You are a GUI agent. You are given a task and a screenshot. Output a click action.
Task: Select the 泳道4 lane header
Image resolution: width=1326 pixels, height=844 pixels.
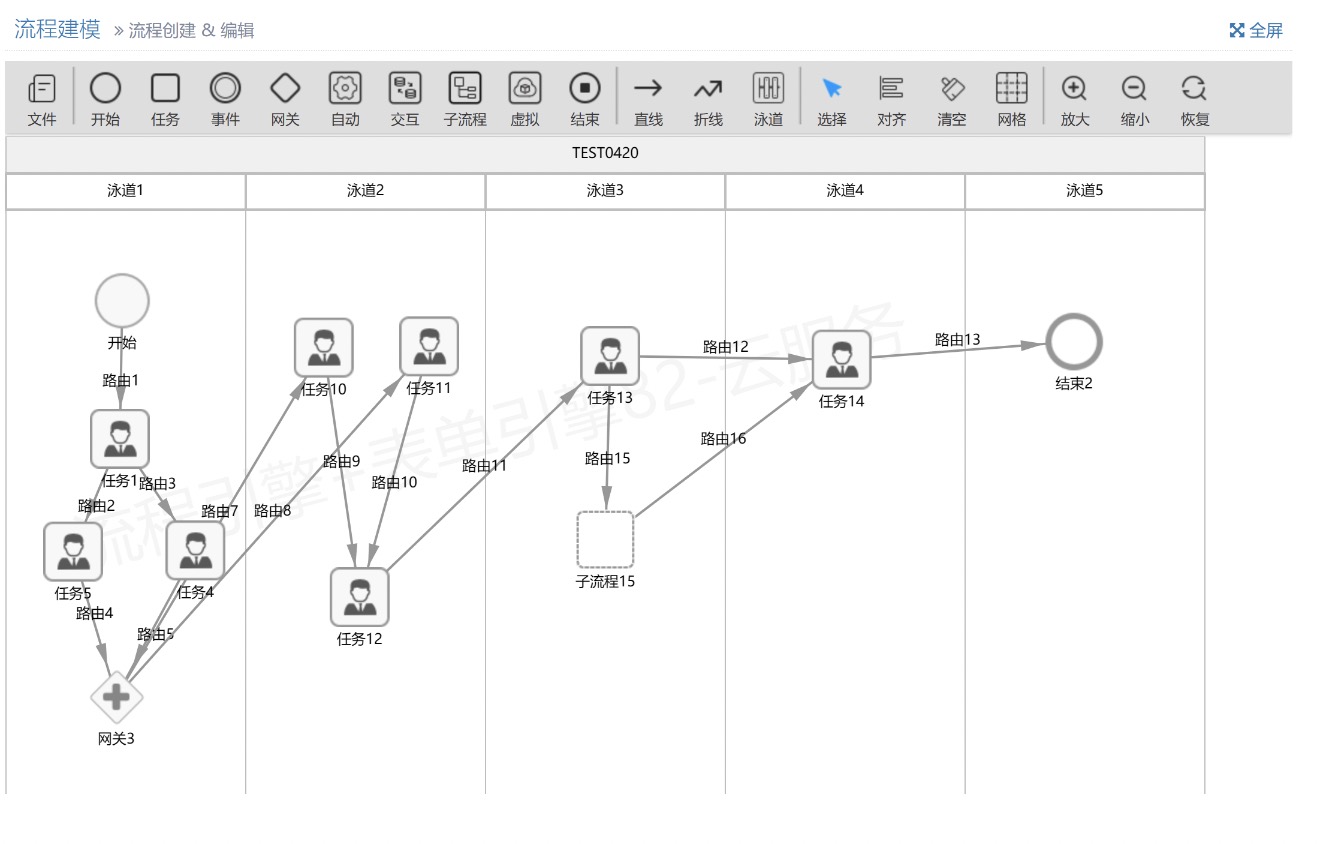click(x=845, y=191)
